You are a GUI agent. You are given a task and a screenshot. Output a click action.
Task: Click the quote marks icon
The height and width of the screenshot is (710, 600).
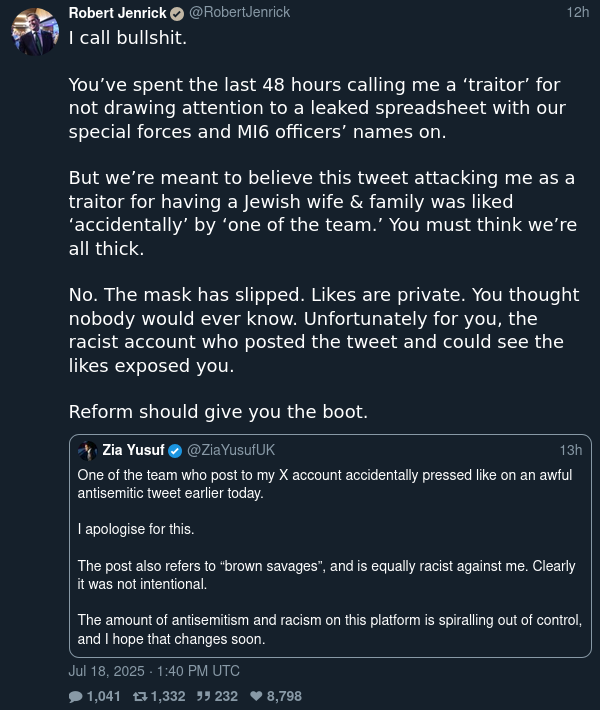(x=203, y=696)
